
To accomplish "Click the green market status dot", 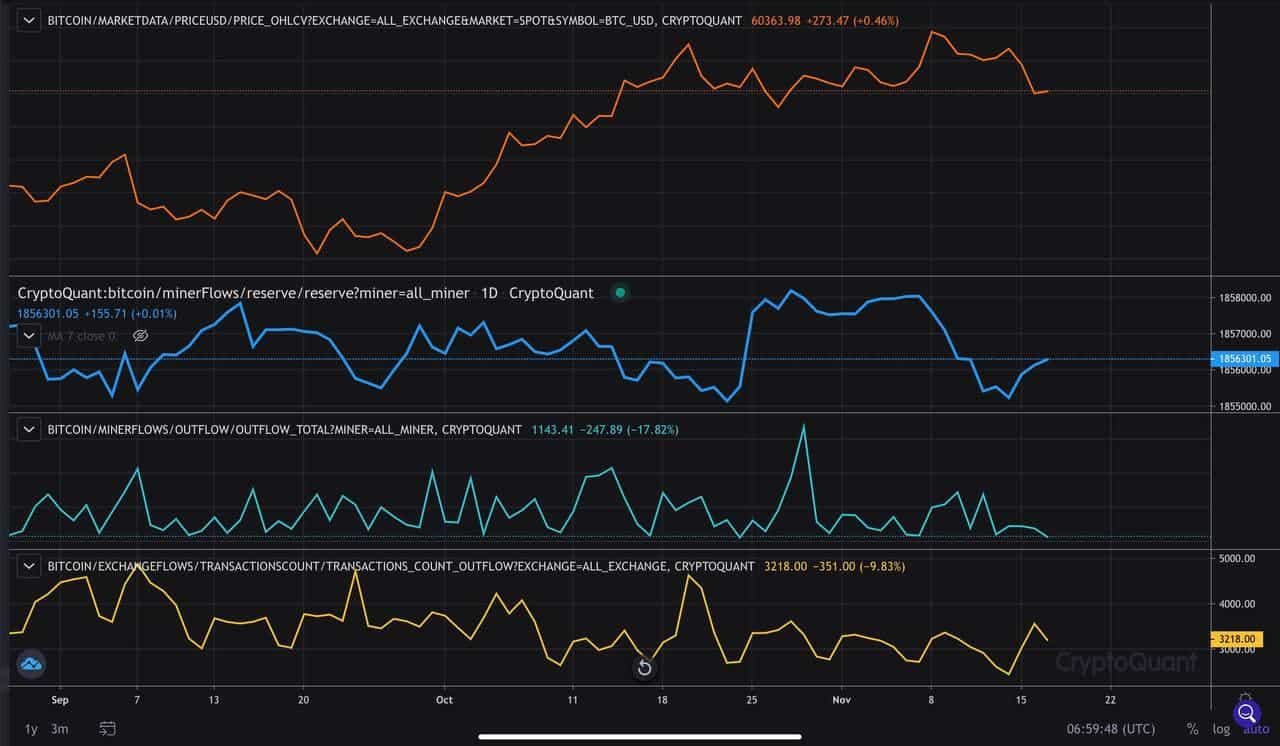I will click(x=620, y=293).
